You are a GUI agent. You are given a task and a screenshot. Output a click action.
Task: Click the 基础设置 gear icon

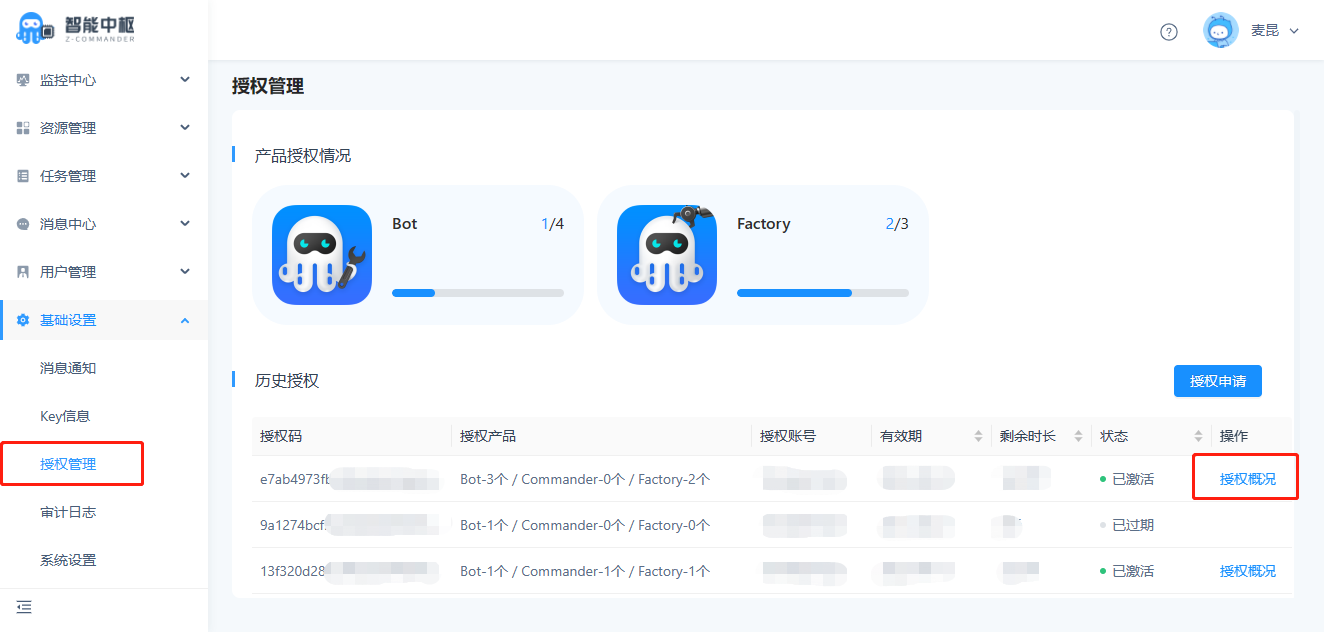point(23,320)
